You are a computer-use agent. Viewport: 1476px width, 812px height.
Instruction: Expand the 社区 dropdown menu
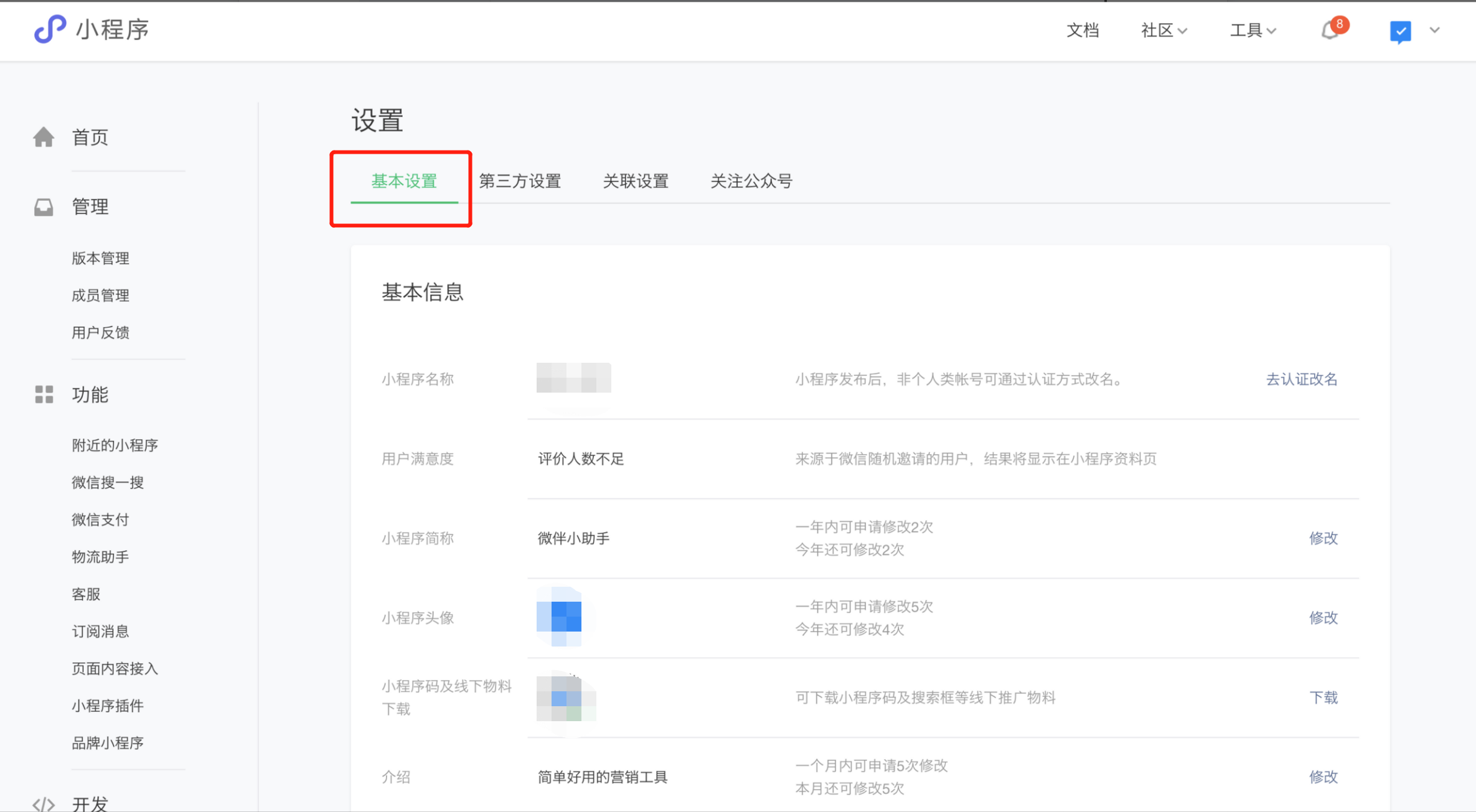point(1163,30)
